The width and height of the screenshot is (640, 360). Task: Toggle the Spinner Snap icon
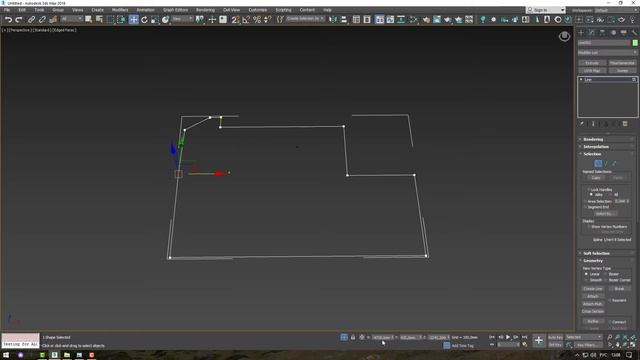point(267,20)
